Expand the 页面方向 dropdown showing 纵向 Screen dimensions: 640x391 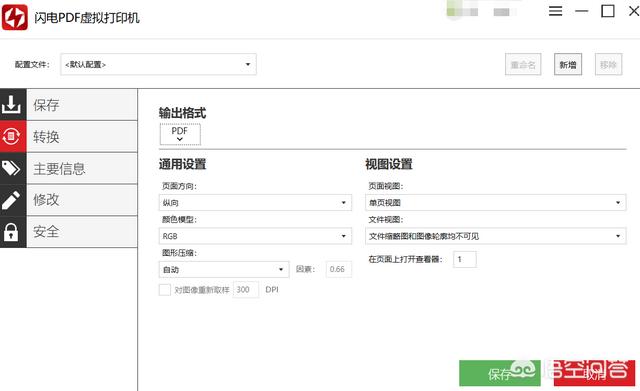tap(255, 202)
